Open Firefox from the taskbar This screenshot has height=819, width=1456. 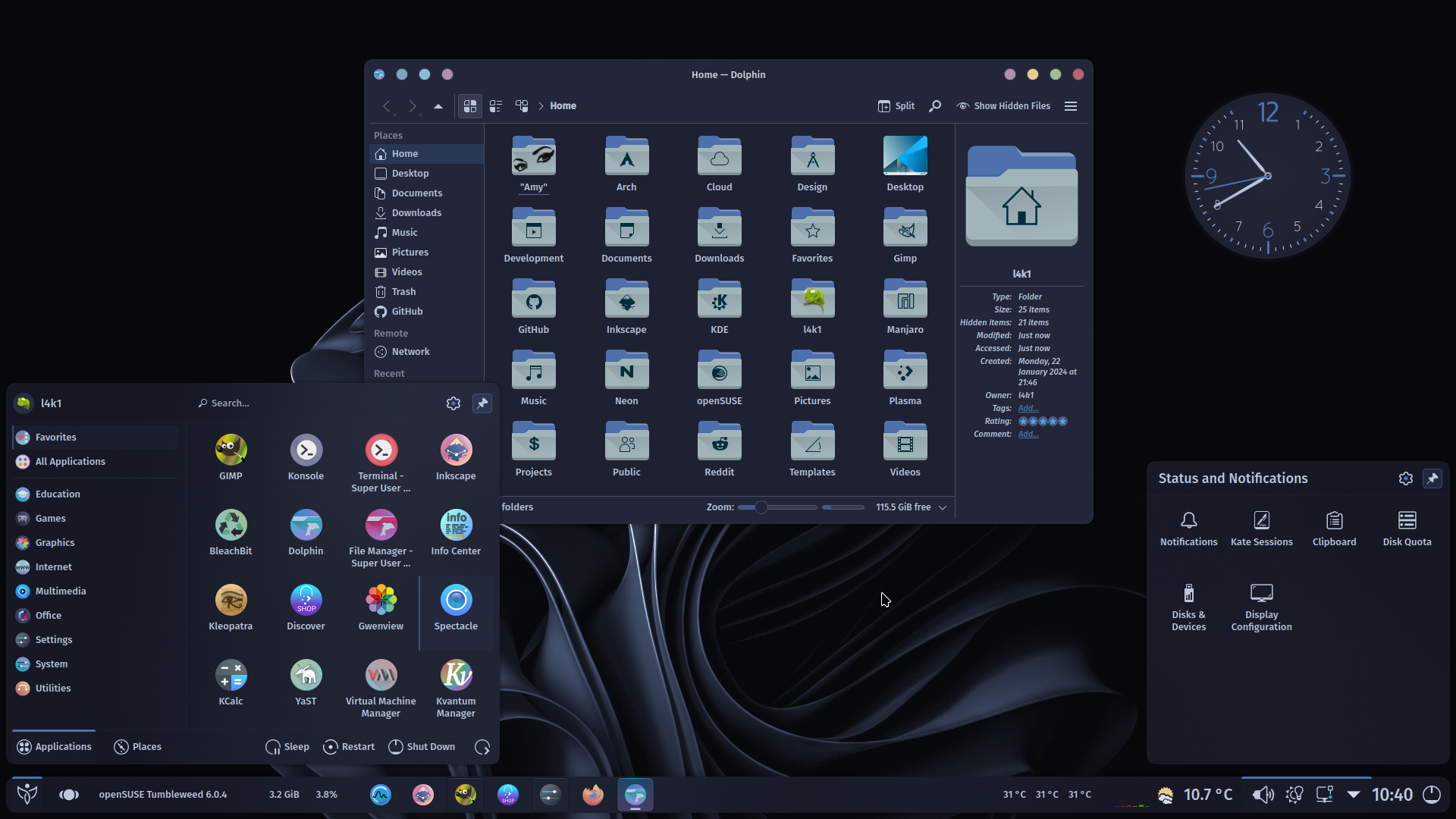pyautogui.click(x=592, y=795)
